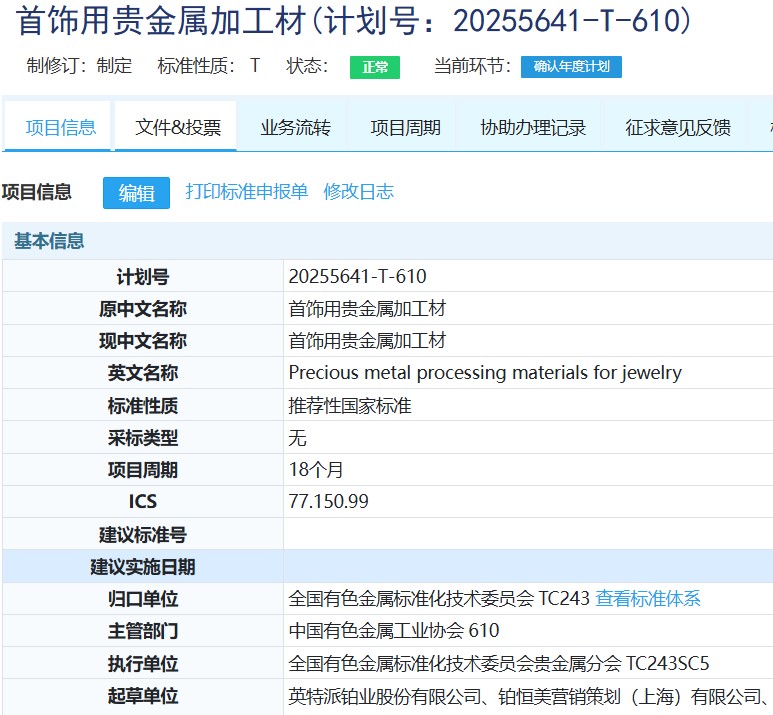Open the 修改日志 link
Viewport: 773px width, 715px height.
(x=358, y=192)
